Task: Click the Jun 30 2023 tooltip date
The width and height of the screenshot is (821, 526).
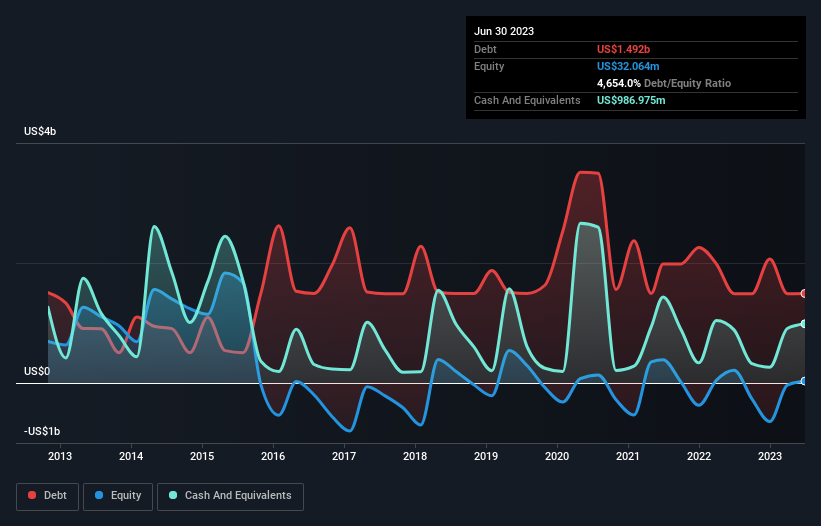Action: (504, 31)
